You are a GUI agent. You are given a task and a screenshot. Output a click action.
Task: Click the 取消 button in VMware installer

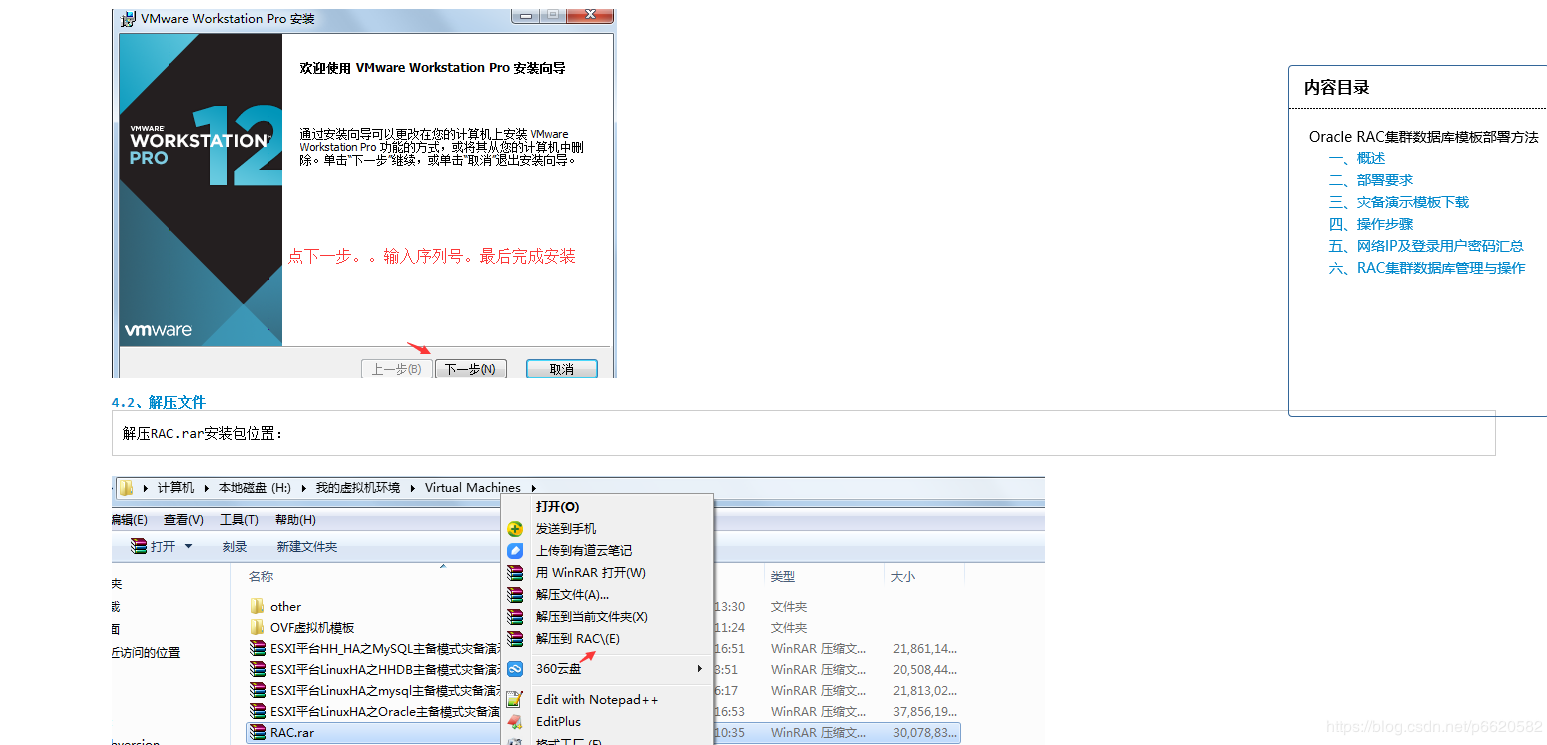[561, 369]
